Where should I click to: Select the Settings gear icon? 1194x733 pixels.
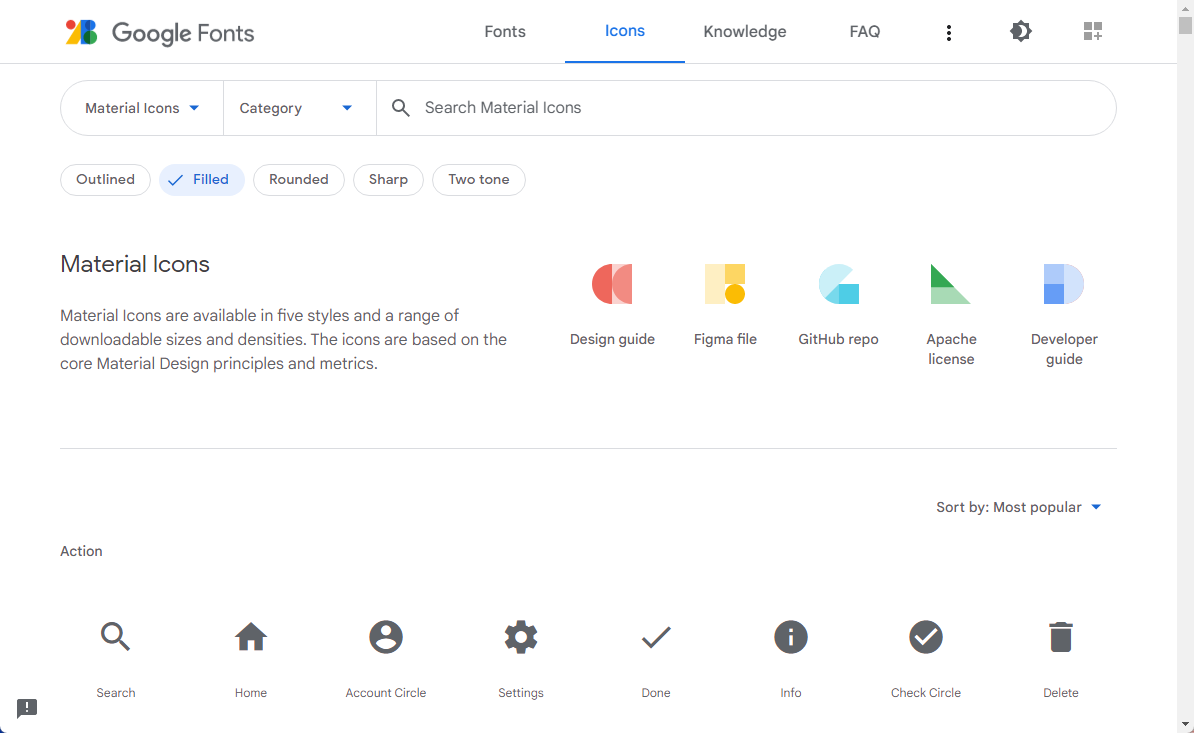pos(521,636)
